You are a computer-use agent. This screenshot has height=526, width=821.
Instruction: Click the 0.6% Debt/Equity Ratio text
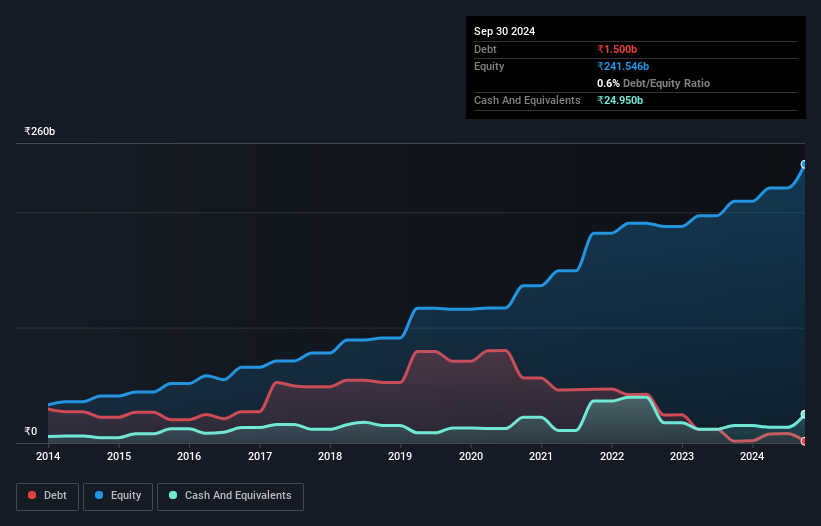653,83
